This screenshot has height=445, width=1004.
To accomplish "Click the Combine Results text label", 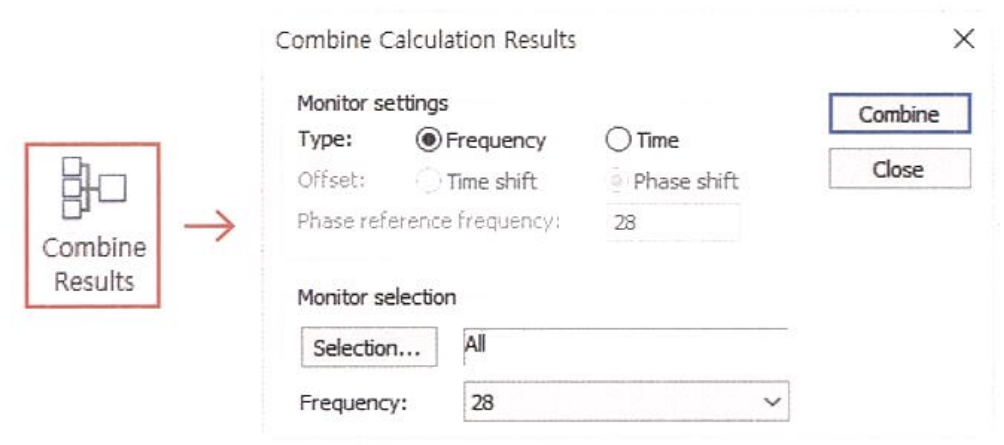I will click(93, 264).
